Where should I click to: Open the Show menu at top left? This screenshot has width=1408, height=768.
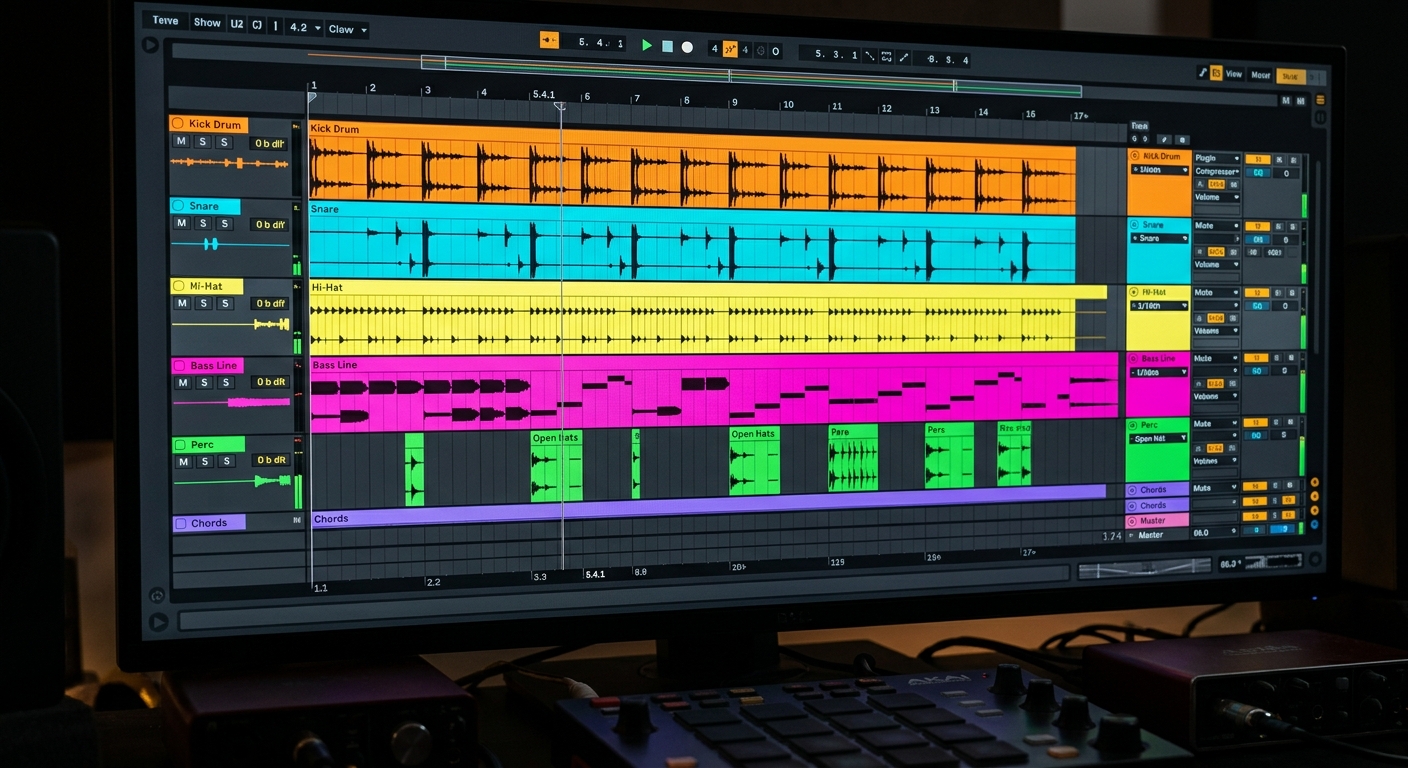click(207, 22)
